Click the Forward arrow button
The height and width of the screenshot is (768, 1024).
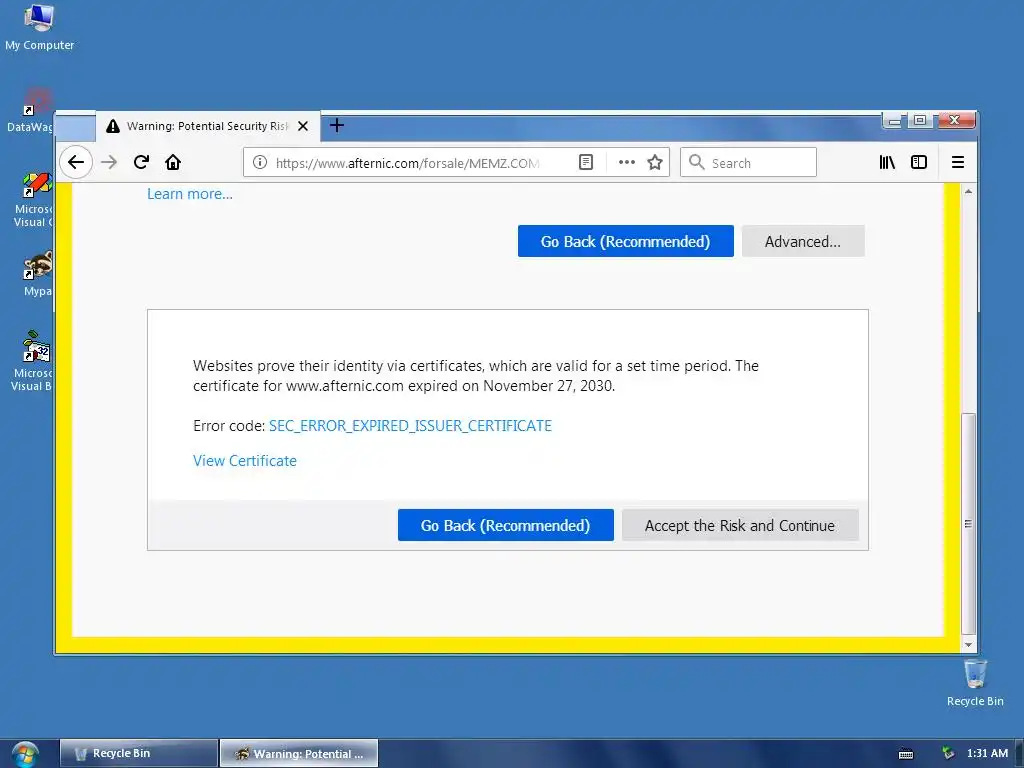click(x=109, y=162)
